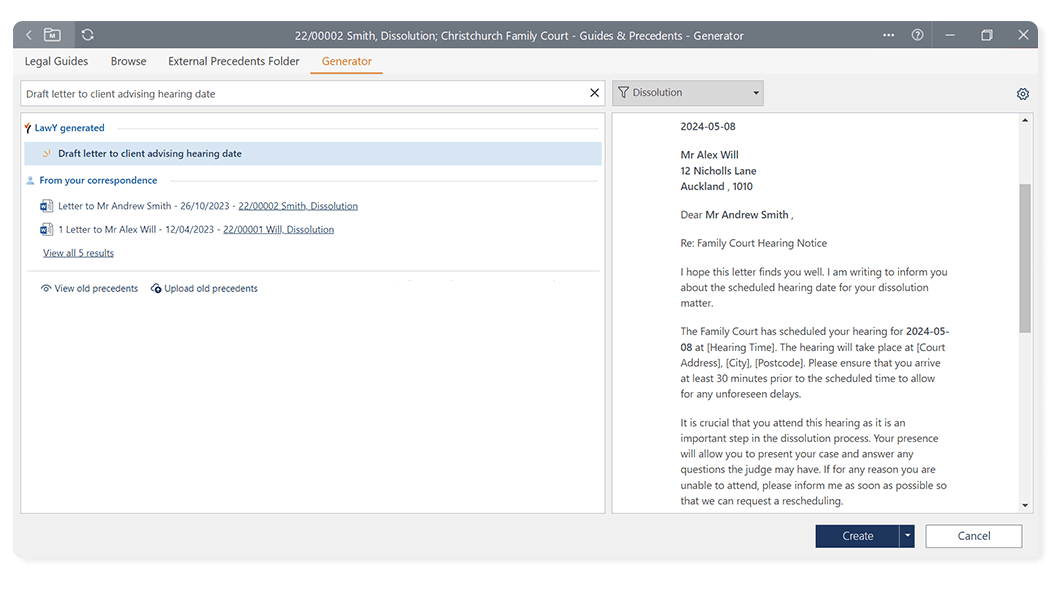Click the icon beside Draft letter result
This screenshot has width=1060, height=596.
click(46, 153)
